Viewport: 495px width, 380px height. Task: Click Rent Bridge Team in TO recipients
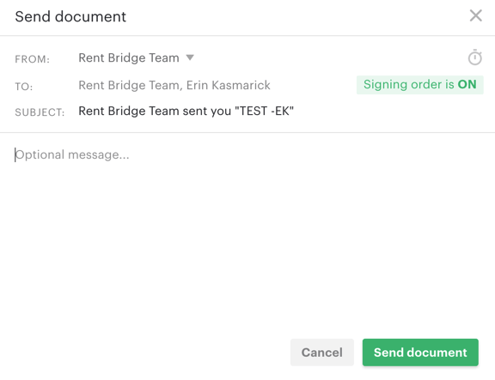pyautogui.click(x=130, y=85)
